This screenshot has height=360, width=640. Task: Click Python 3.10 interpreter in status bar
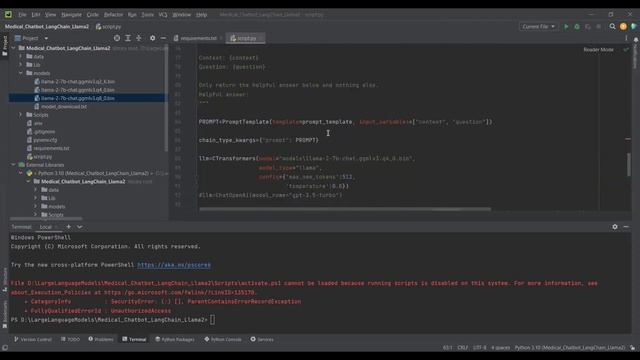(569, 348)
